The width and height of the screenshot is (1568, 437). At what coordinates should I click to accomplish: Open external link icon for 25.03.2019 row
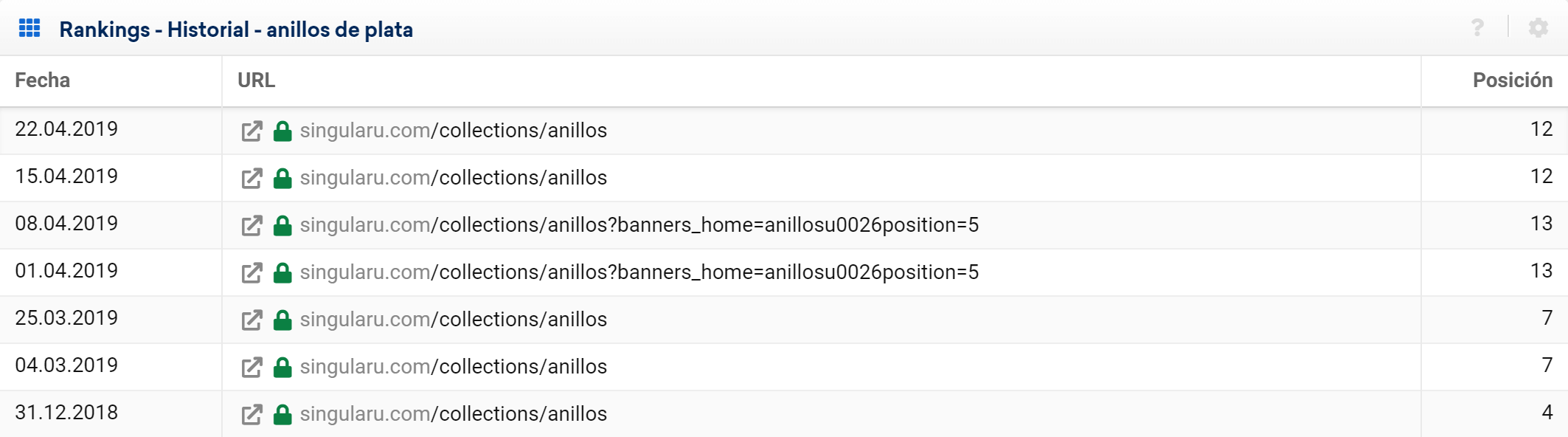pyautogui.click(x=251, y=320)
